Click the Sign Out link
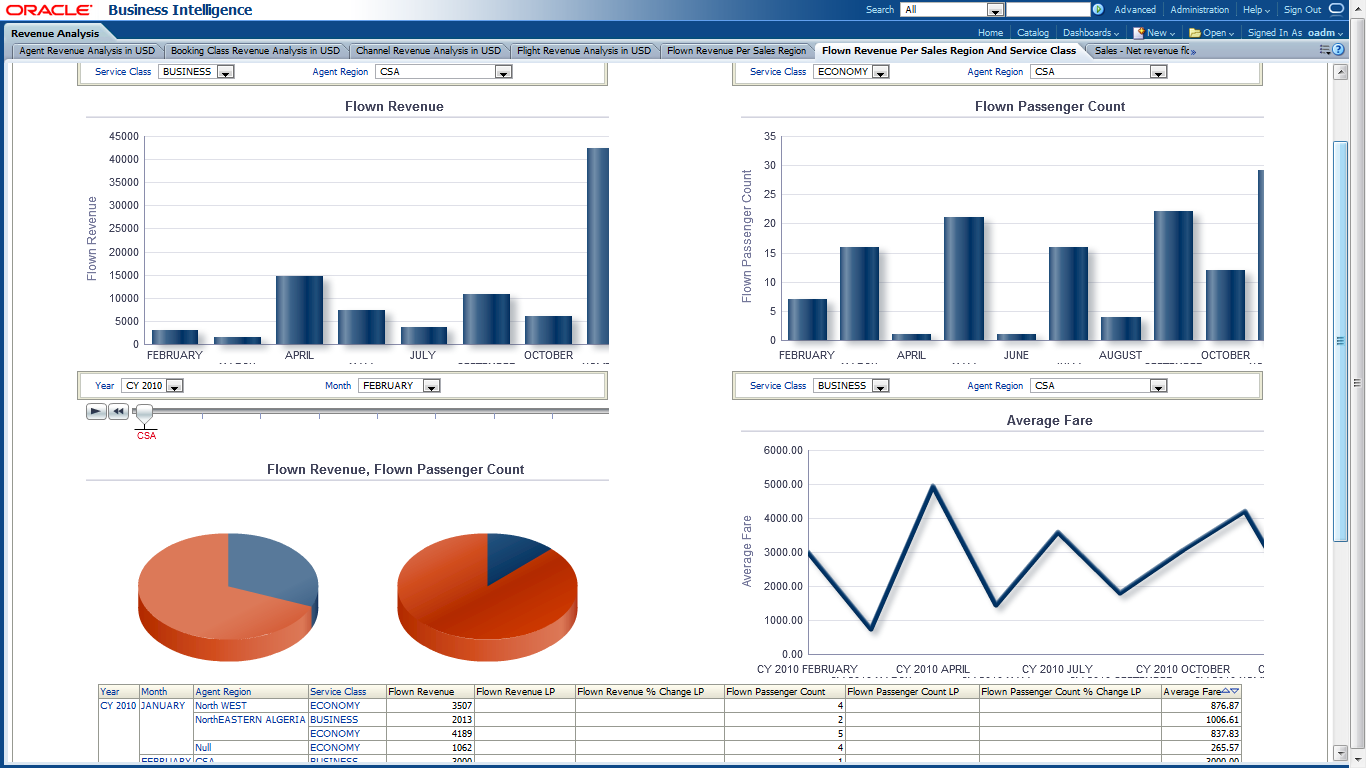This screenshot has height=768, width=1366. [1302, 10]
